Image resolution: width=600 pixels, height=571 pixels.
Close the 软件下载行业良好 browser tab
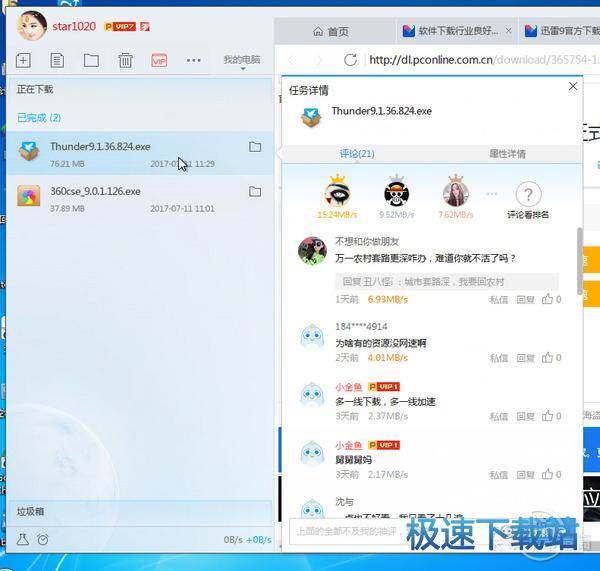click(x=508, y=31)
